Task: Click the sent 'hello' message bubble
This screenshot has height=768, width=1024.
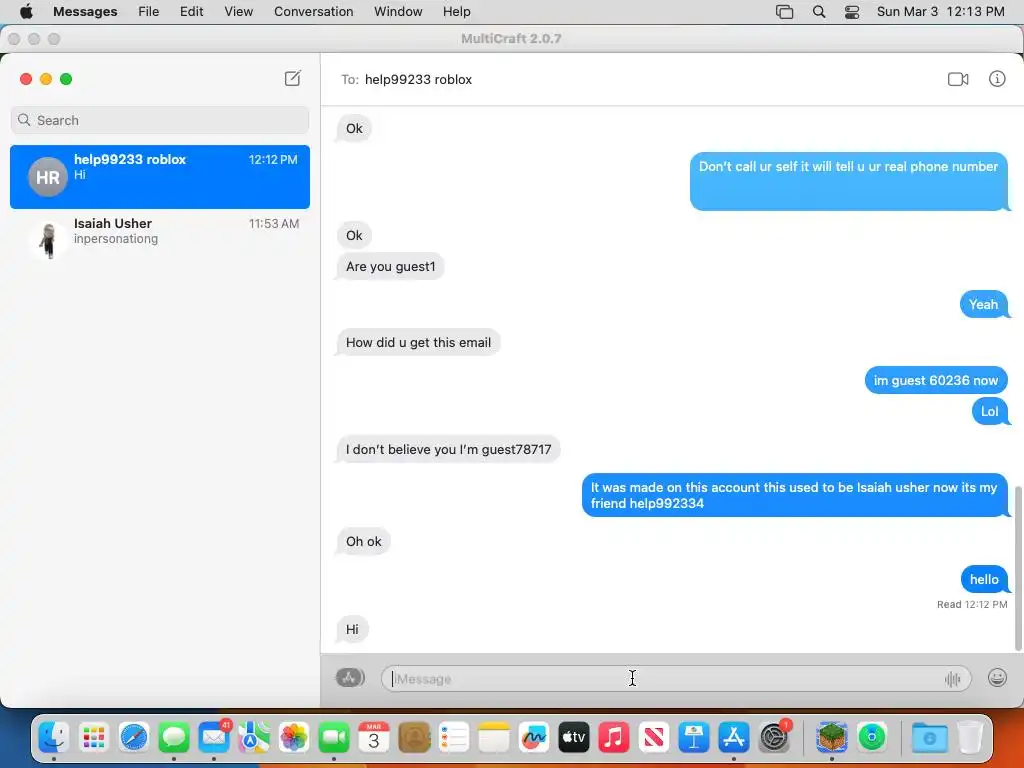Action: point(984,579)
